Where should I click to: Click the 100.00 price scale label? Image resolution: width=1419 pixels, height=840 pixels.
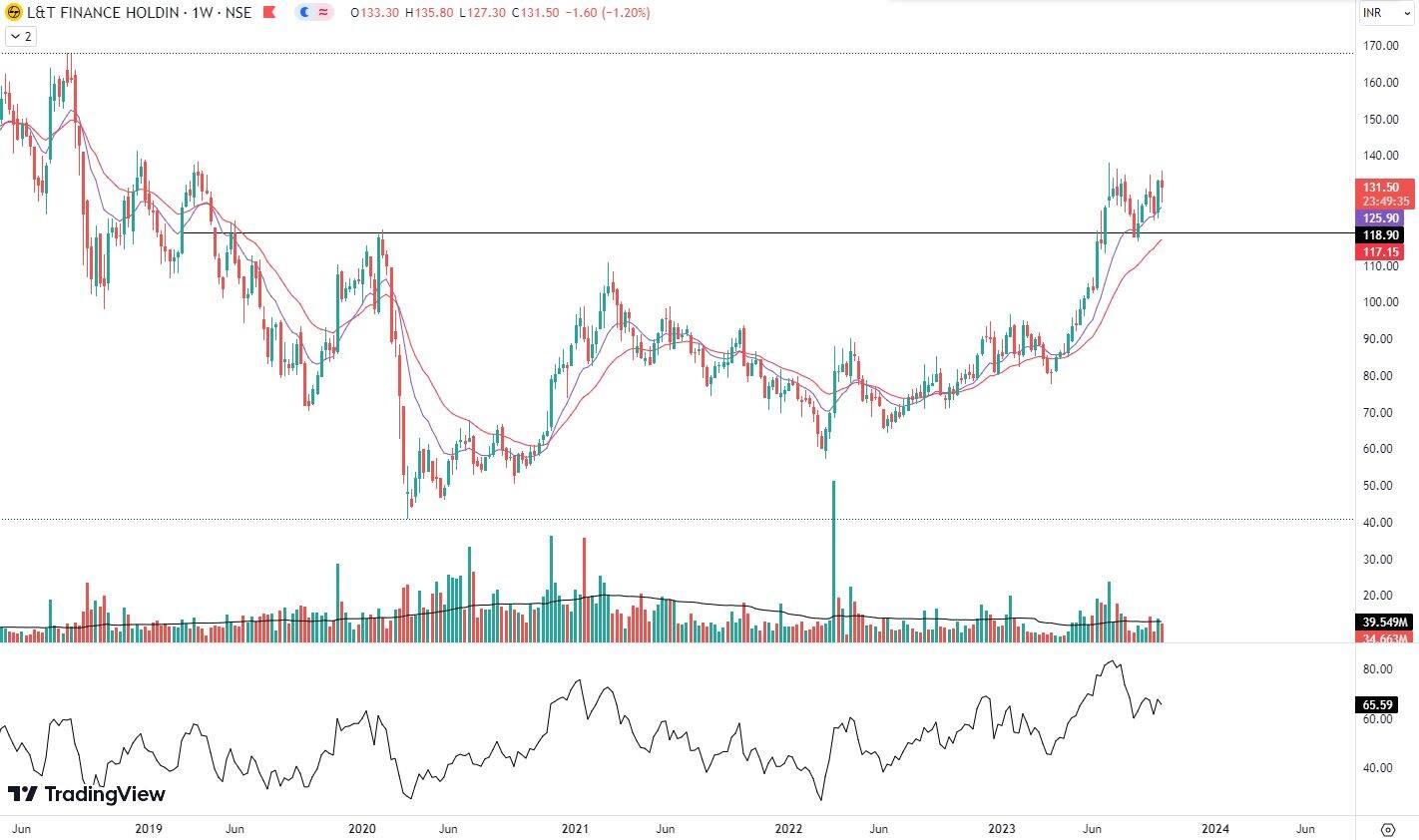pyautogui.click(x=1380, y=302)
